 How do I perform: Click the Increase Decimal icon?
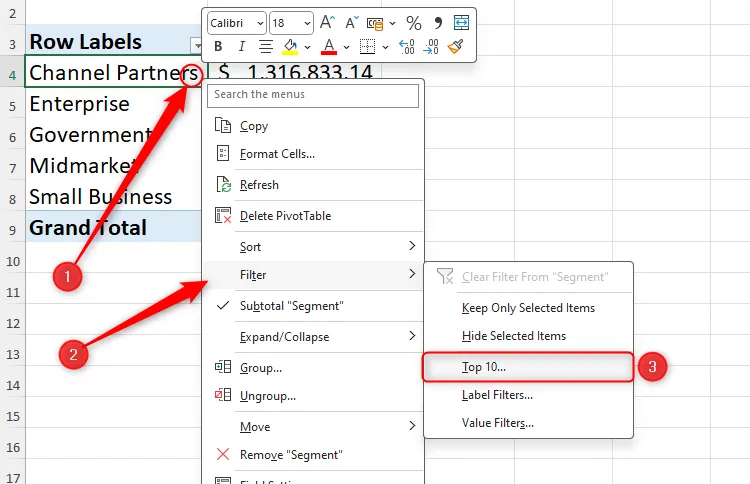pyautogui.click(x=407, y=46)
